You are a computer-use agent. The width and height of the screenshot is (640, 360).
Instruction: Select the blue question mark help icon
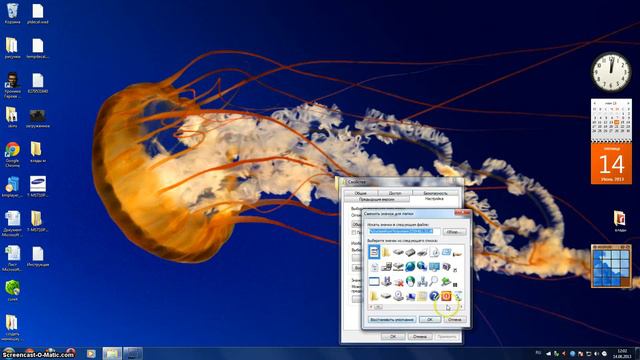coord(434,296)
